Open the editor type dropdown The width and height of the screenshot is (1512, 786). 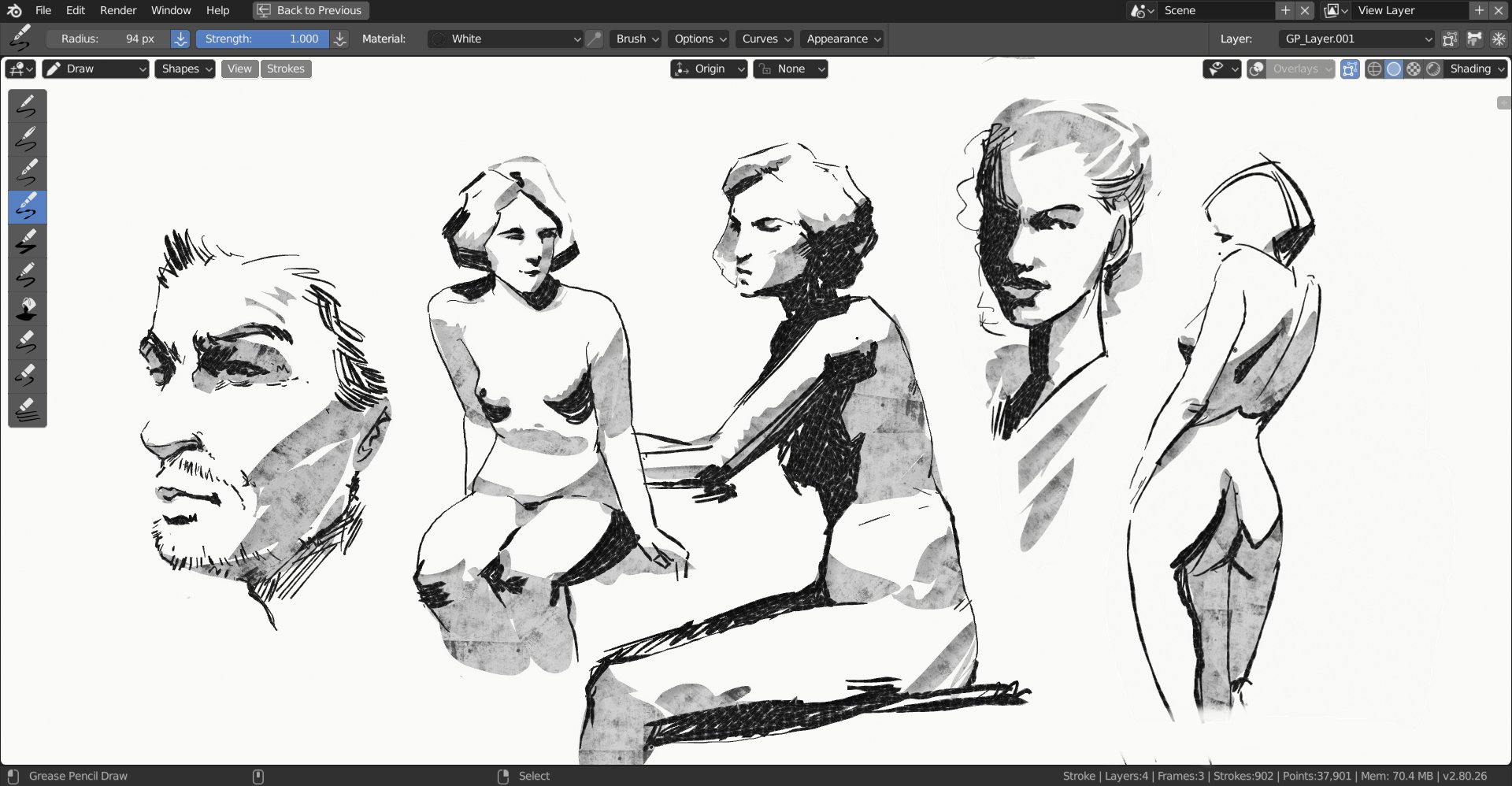click(20, 69)
